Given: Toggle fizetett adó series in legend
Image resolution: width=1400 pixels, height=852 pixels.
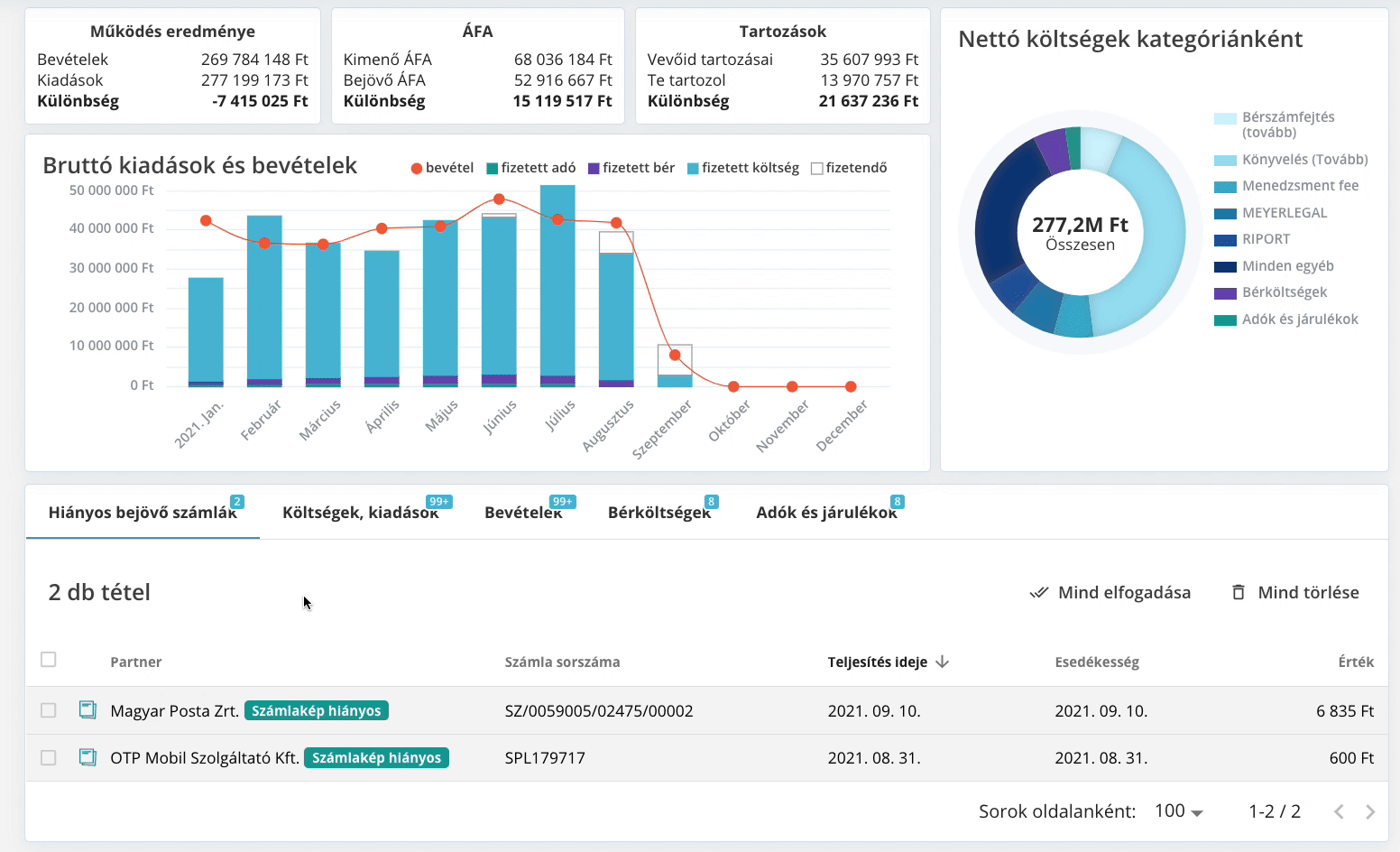Looking at the screenshot, I should [x=531, y=168].
